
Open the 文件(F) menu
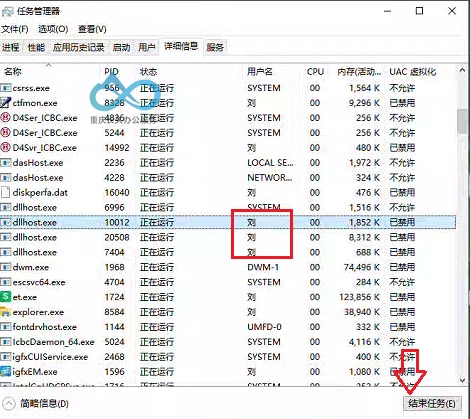click(x=15, y=29)
